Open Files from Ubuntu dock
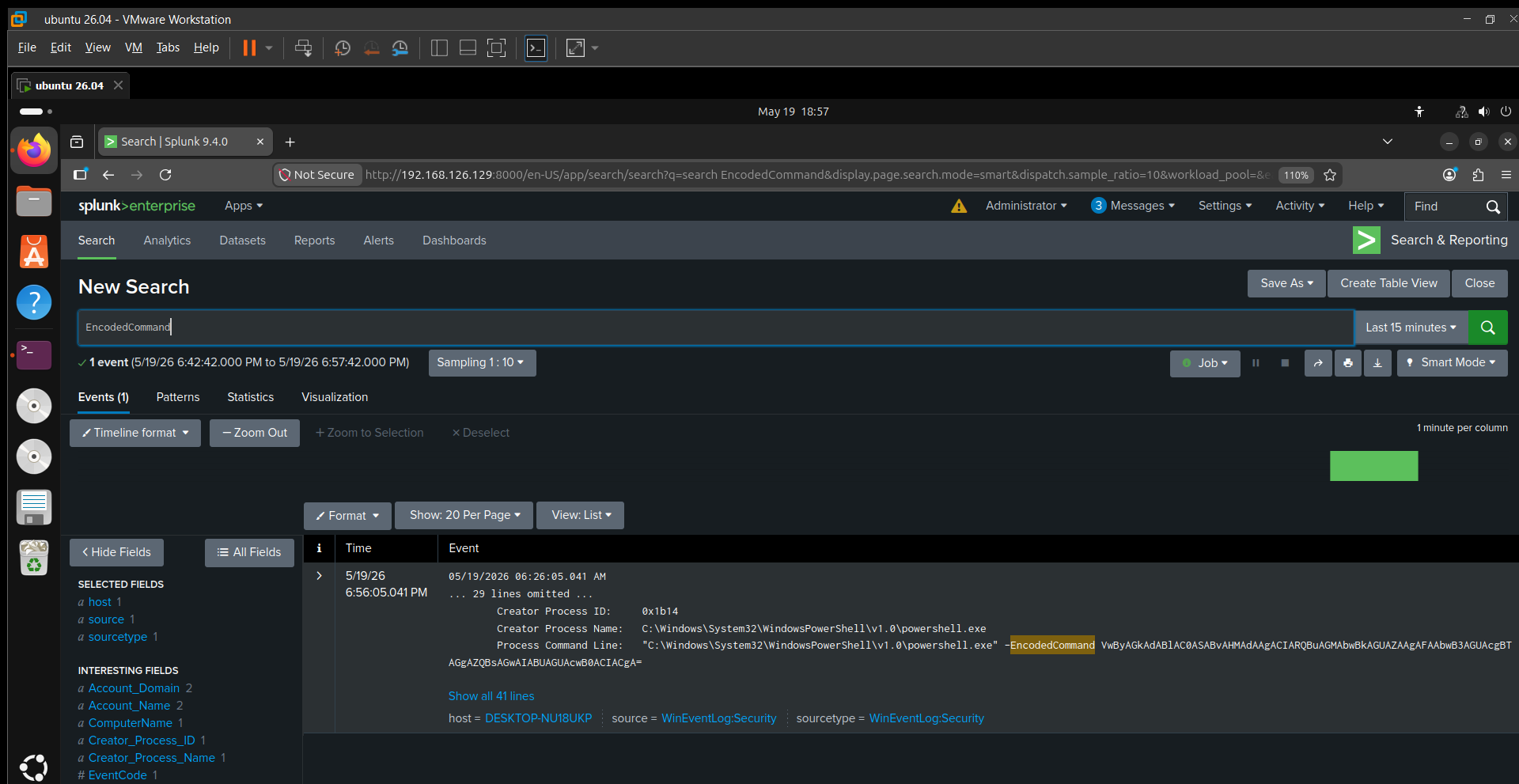Image resolution: width=1519 pixels, height=784 pixels. click(x=34, y=202)
